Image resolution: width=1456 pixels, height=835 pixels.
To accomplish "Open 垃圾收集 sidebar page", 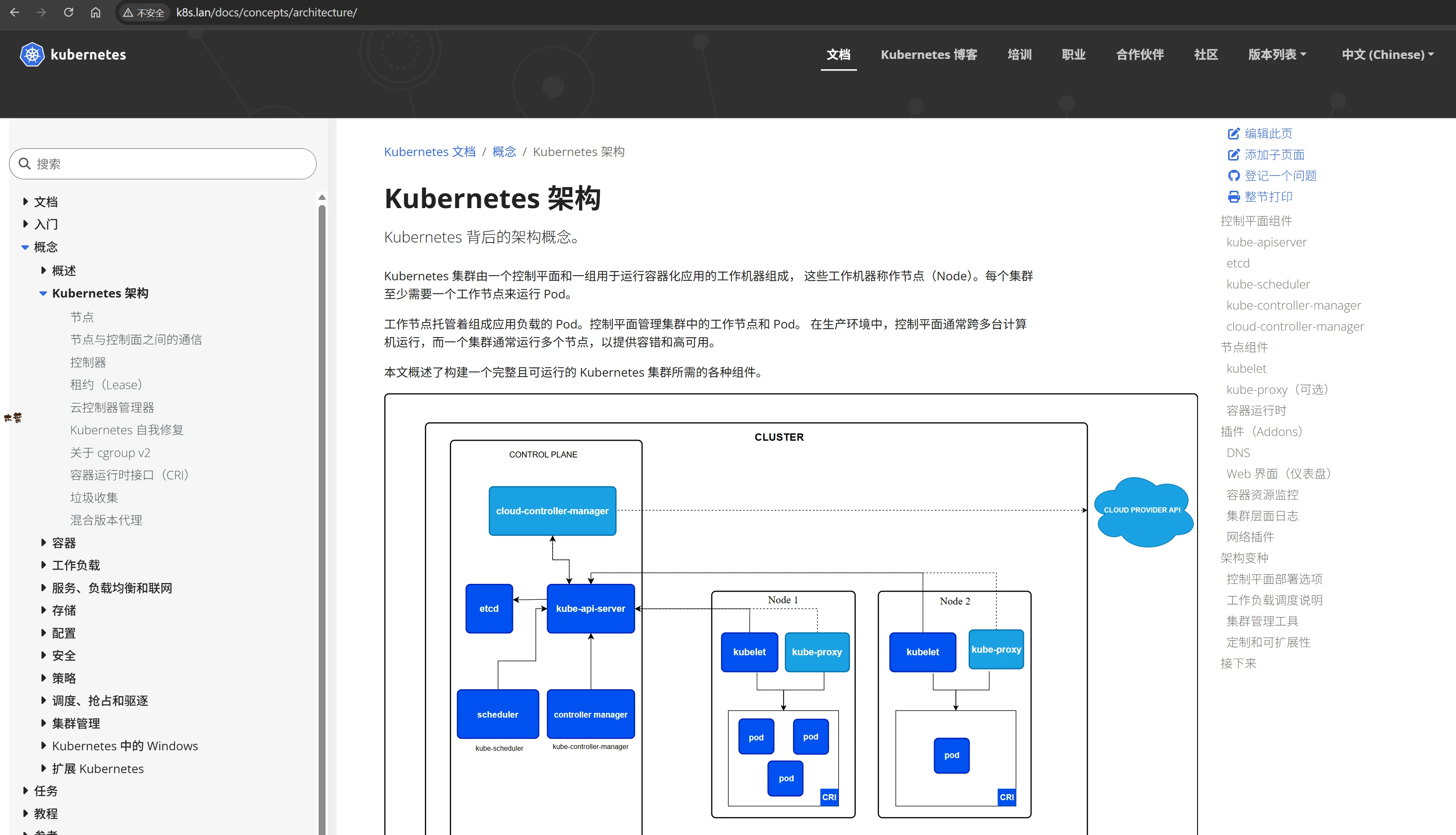I will tap(94, 497).
